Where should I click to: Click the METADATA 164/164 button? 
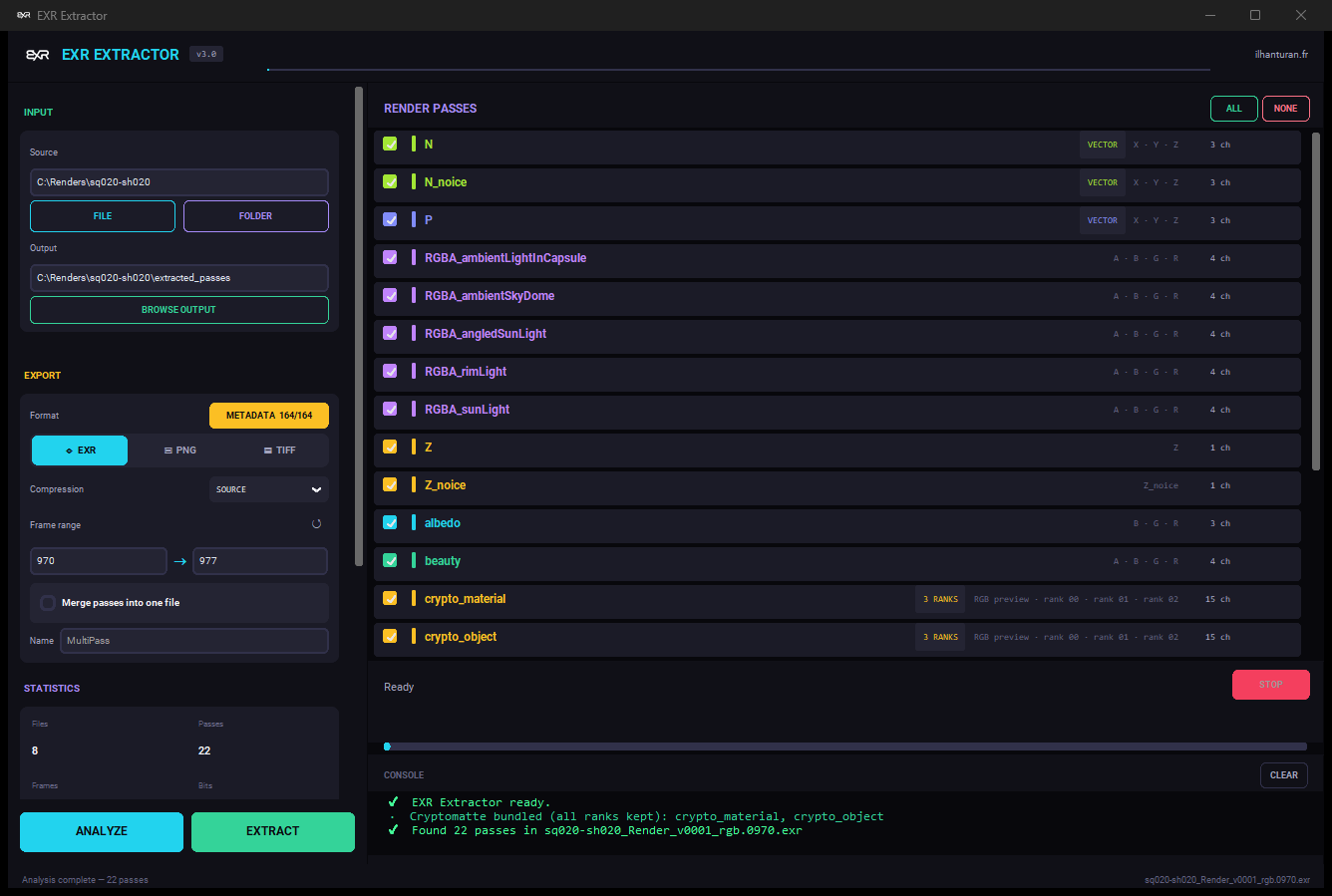(x=269, y=416)
